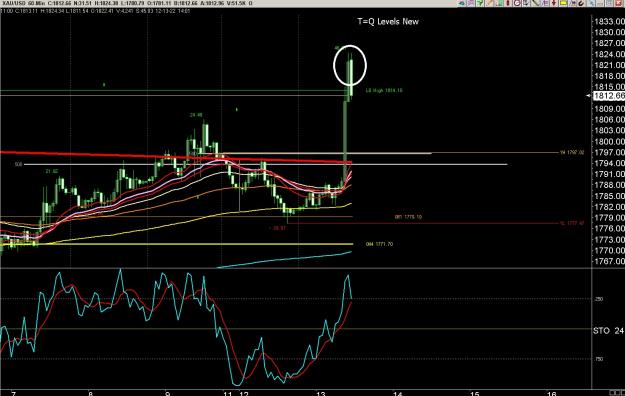
Task: Click the green arrow toolbar icon
Action: point(480,3)
